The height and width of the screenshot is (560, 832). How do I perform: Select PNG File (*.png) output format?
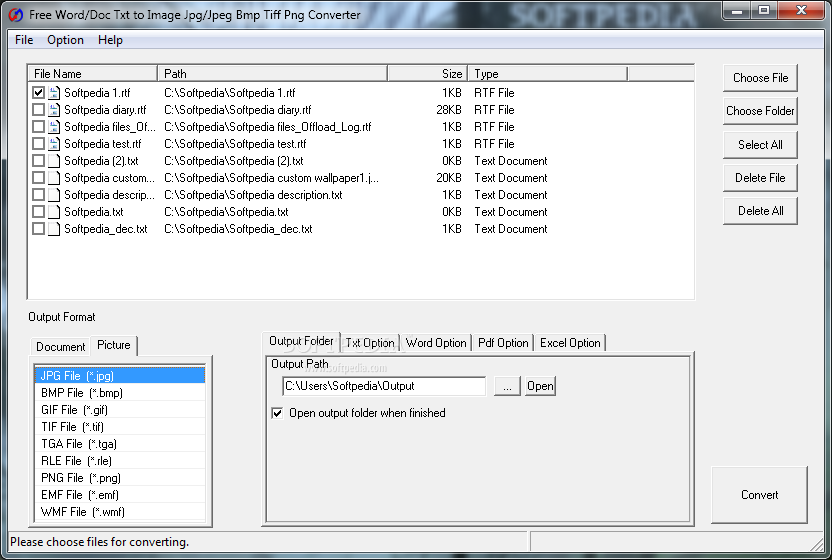120,478
